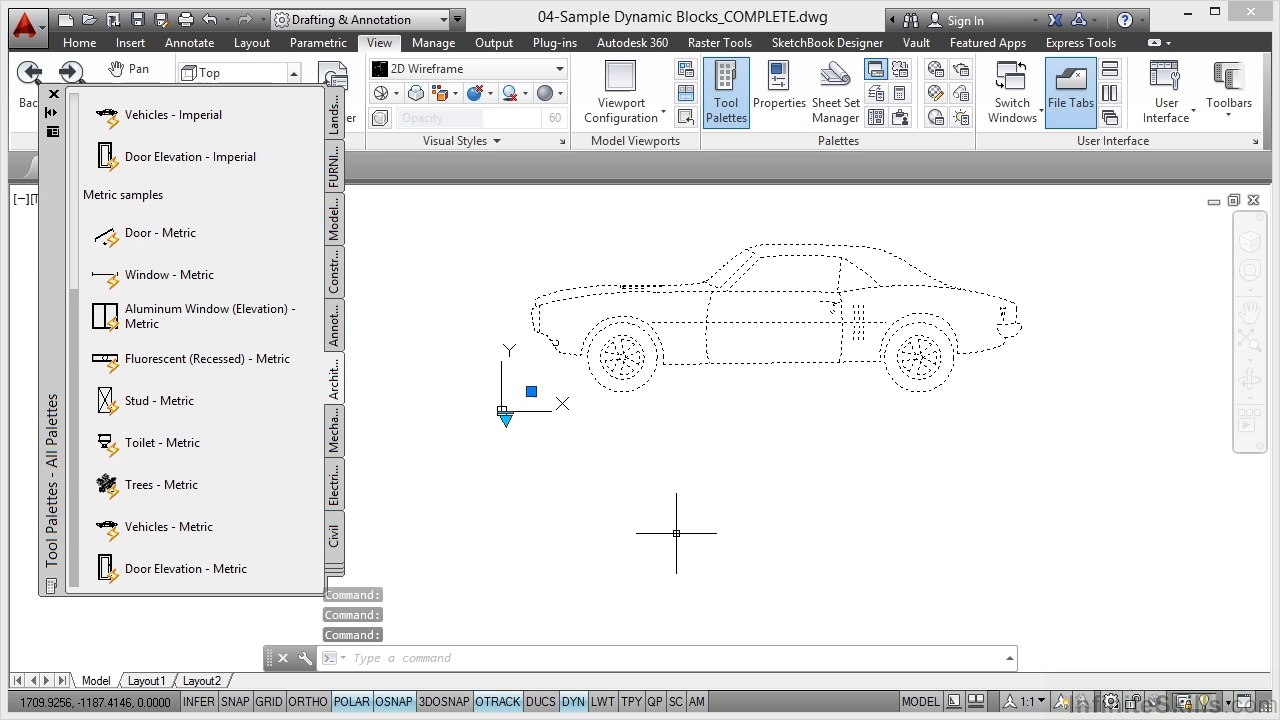
Task: Click the Switch Windows button
Action: click(x=1012, y=93)
